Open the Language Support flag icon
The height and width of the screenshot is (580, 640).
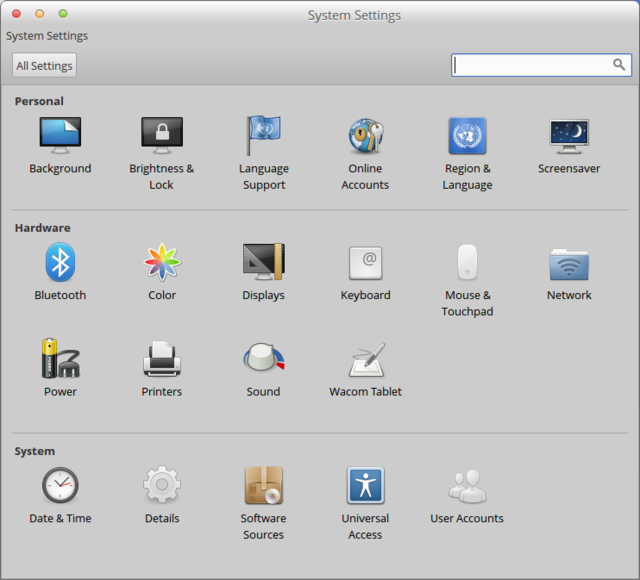(263, 135)
